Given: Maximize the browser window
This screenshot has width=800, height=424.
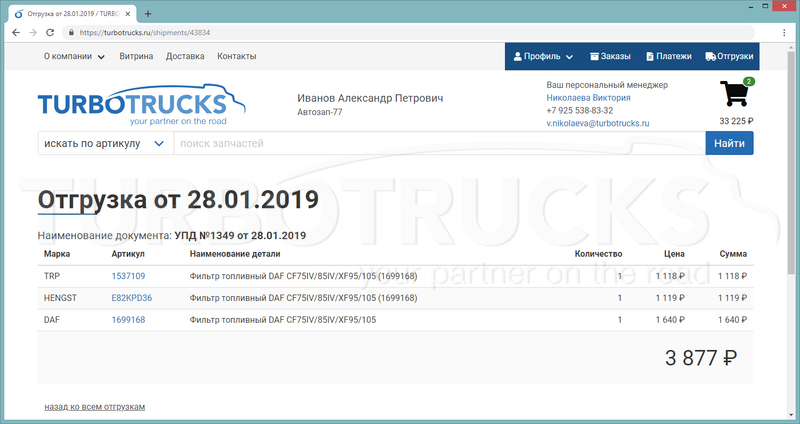Looking at the screenshot, I should coord(765,6).
